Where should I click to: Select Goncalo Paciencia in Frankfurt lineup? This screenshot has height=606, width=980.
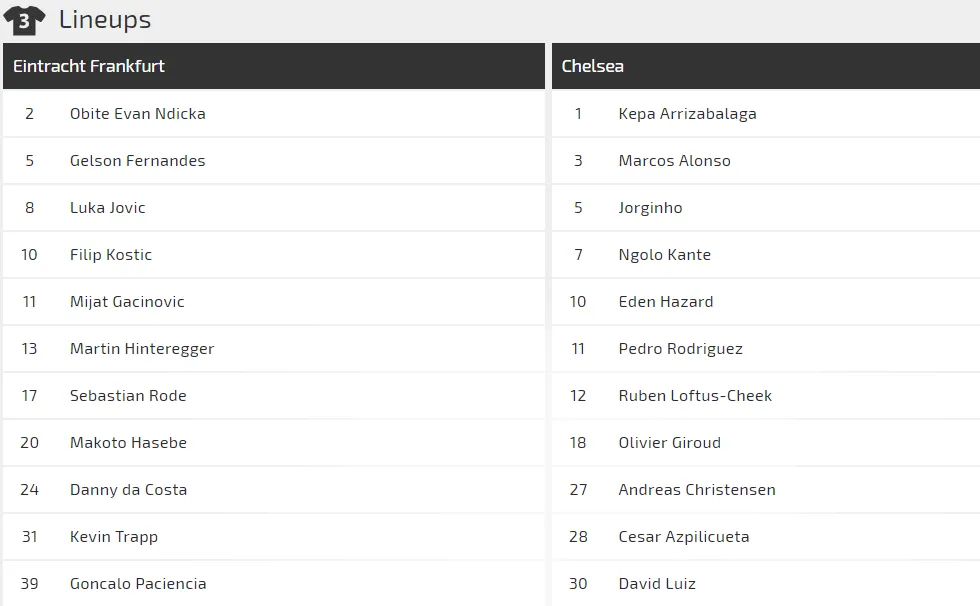coord(138,584)
